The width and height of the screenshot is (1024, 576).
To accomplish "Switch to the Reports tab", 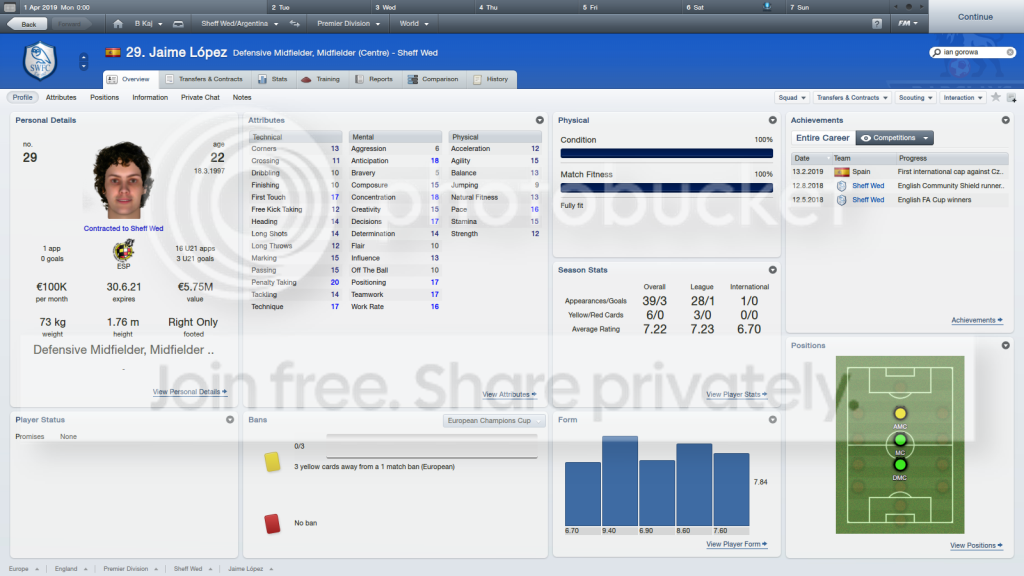I will [x=375, y=79].
